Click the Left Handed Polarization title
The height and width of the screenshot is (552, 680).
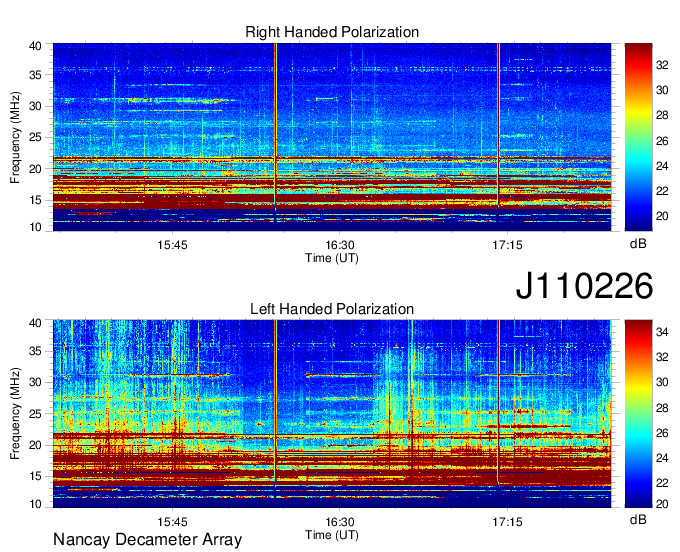(x=332, y=309)
